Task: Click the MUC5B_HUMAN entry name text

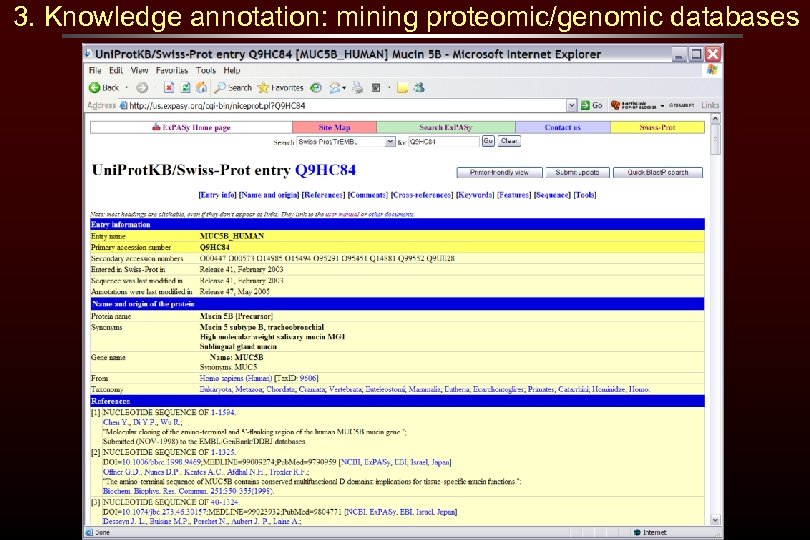Action: pos(232,236)
